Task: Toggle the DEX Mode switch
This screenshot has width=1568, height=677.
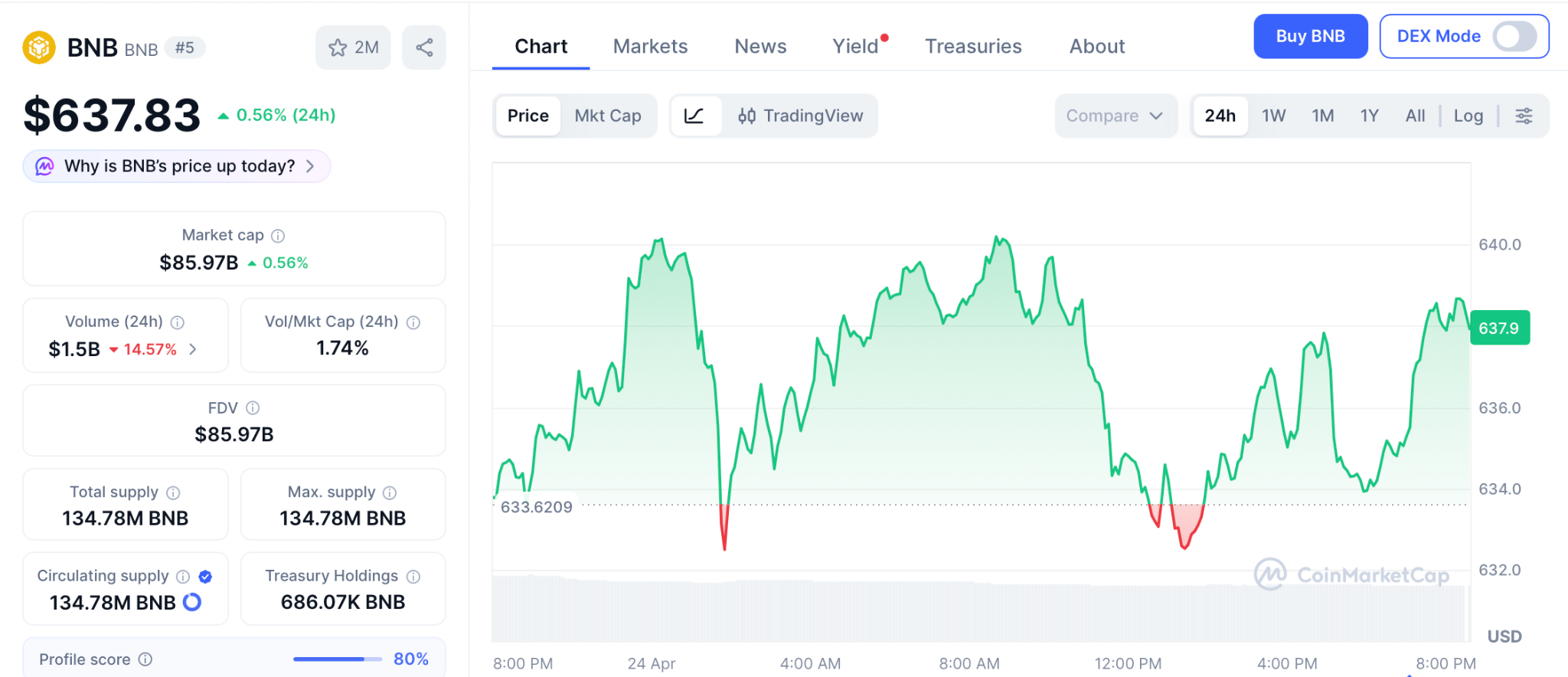Action: click(x=1514, y=36)
